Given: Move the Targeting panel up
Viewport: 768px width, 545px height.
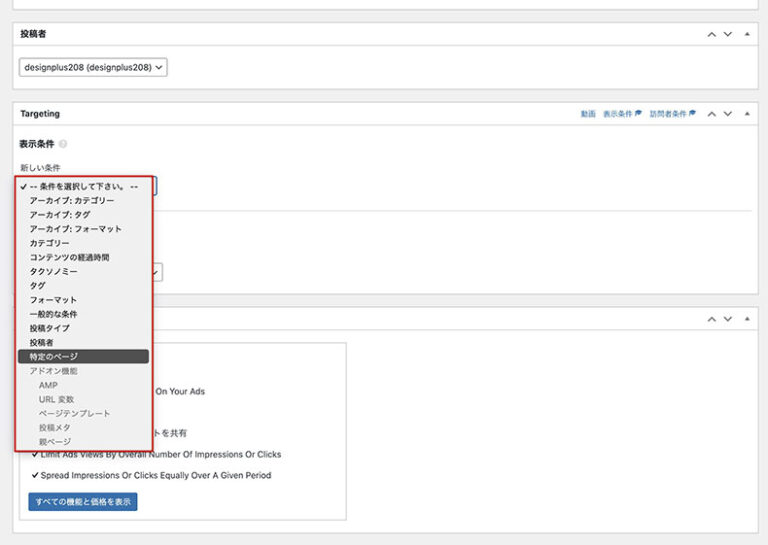Looking at the screenshot, I should pos(712,114).
